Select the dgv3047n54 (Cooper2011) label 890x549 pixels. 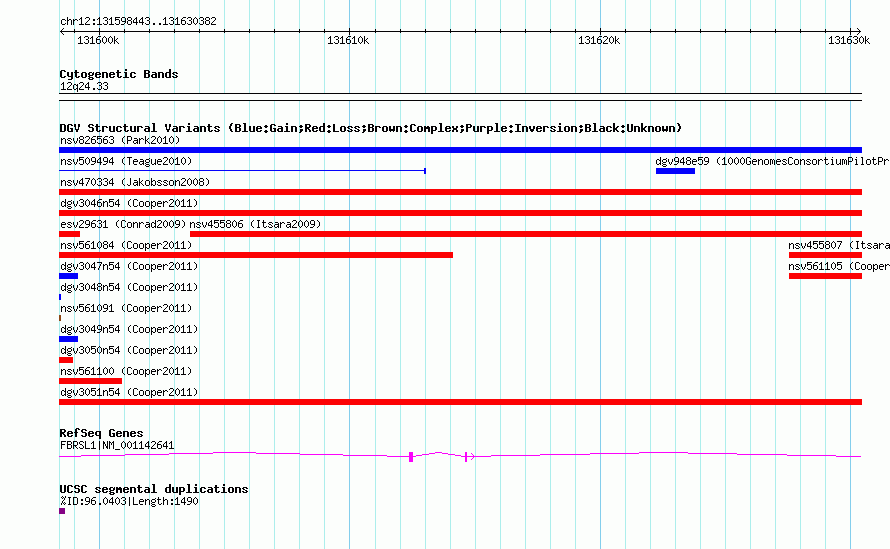tap(129, 266)
